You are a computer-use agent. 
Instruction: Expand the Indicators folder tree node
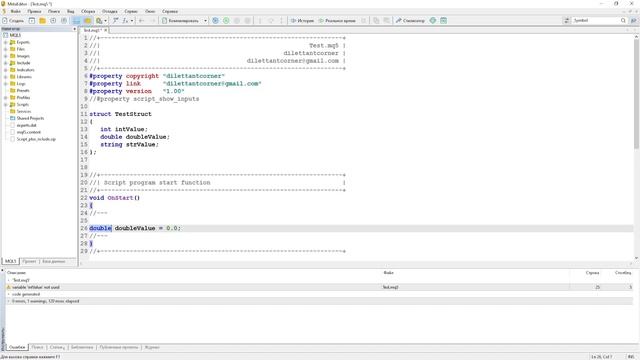6,70
